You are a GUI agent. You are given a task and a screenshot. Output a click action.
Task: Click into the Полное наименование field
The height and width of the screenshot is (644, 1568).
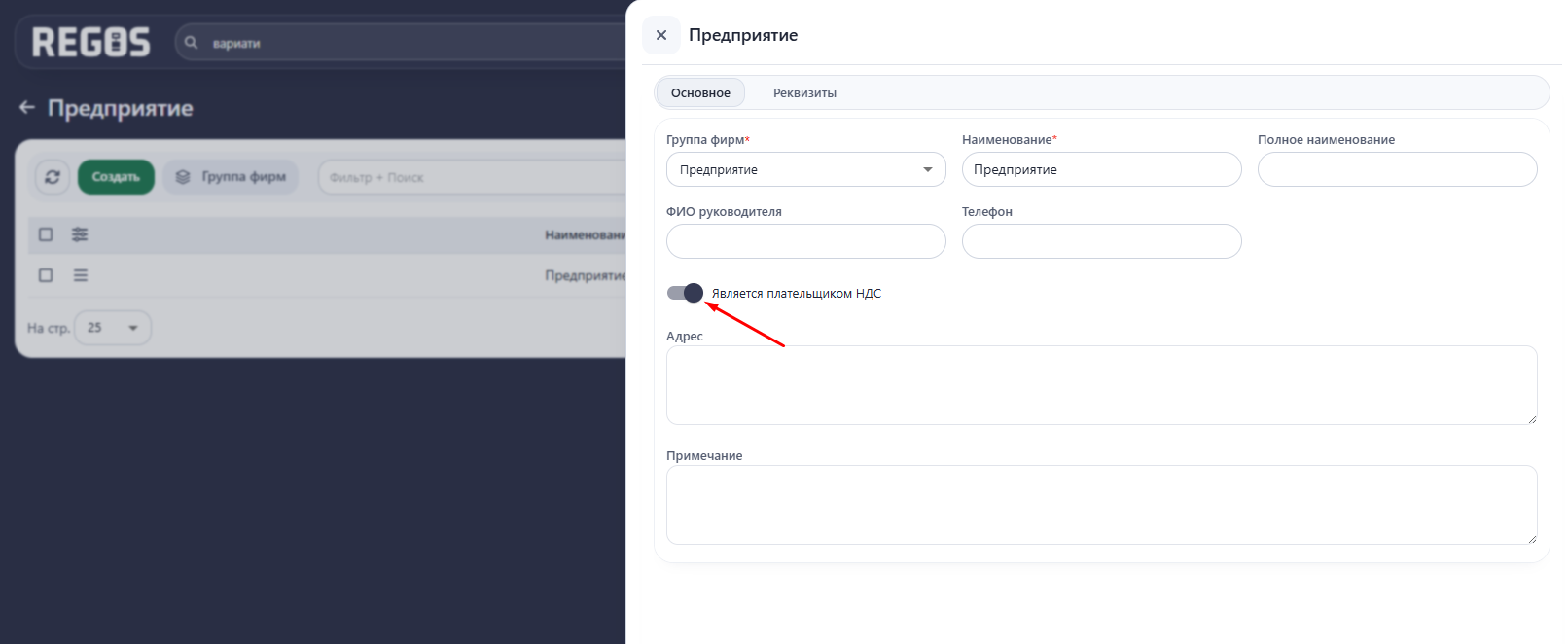(x=1397, y=169)
